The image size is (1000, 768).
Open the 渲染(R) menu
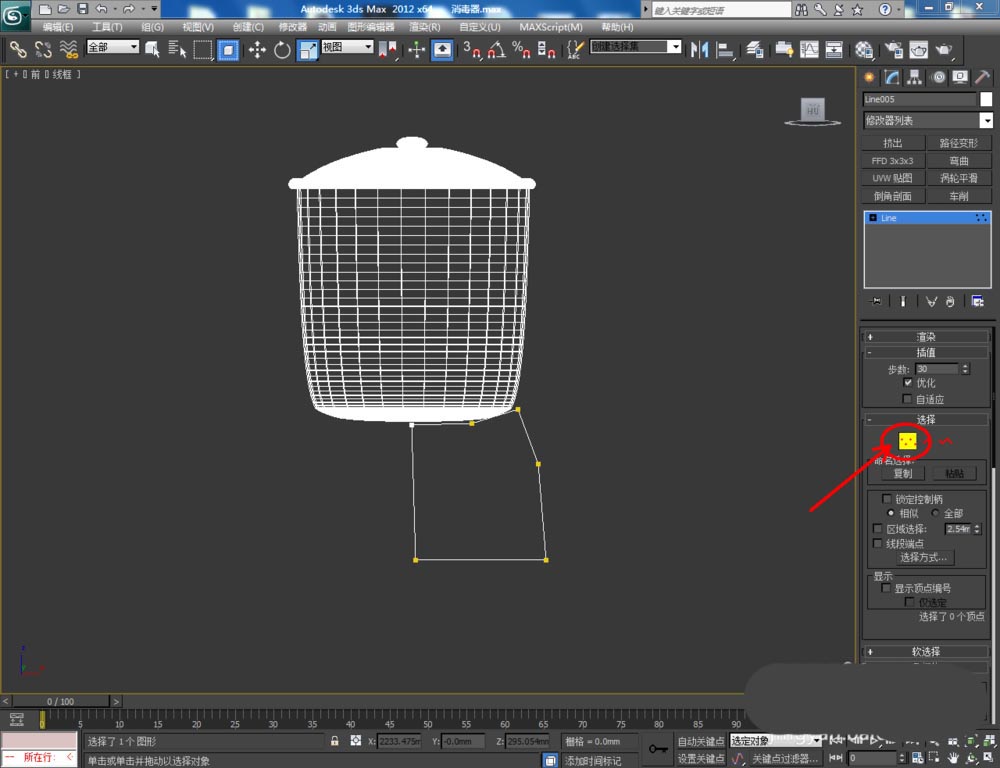(x=424, y=27)
